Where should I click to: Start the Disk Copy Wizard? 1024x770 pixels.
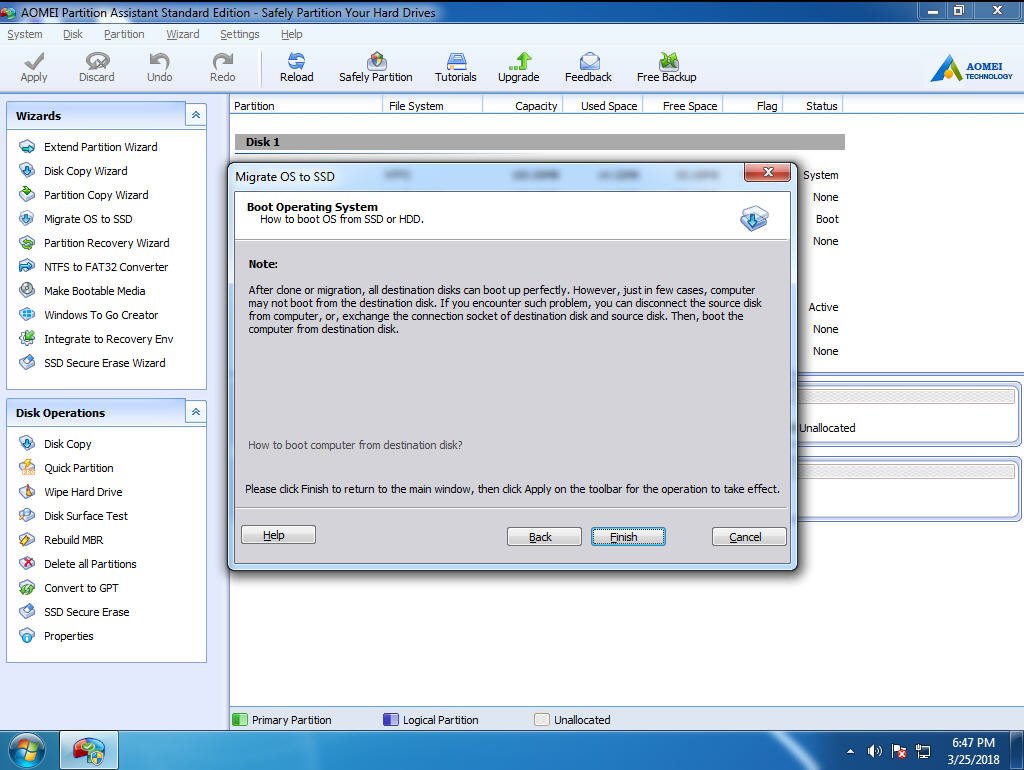[86, 171]
